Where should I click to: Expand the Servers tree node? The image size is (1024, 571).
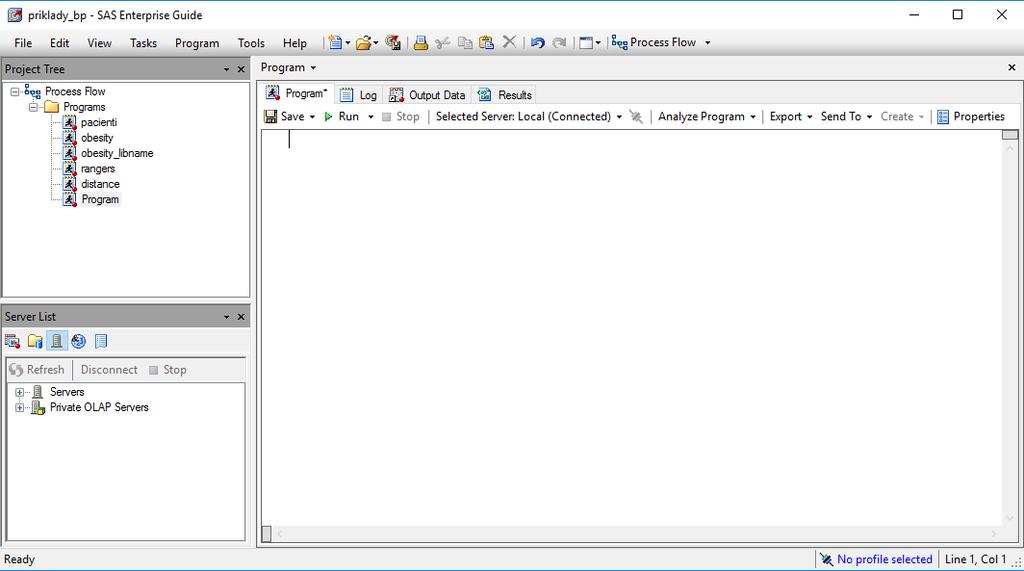pos(20,393)
